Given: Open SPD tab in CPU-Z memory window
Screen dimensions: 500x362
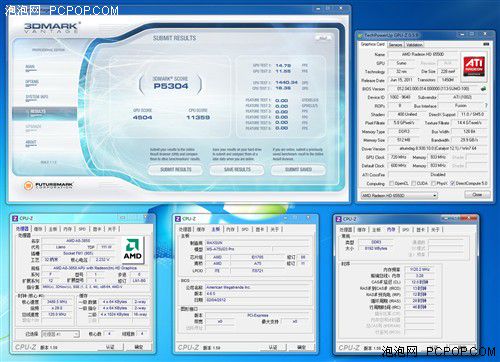Looking at the screenshot, I should click(x=406, y=230).
